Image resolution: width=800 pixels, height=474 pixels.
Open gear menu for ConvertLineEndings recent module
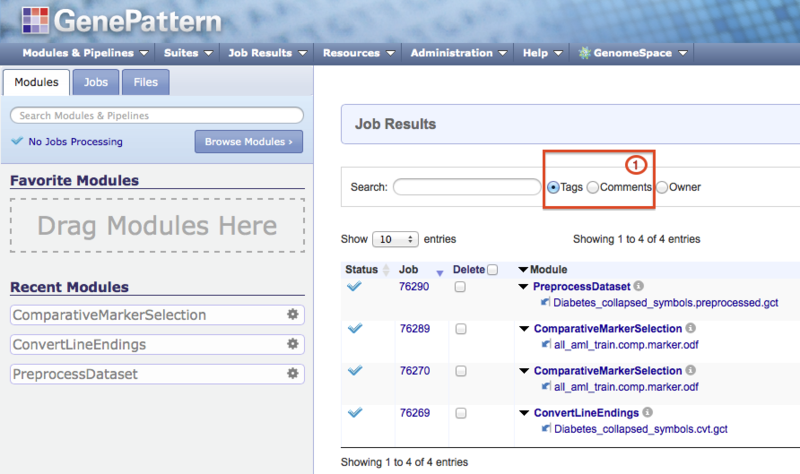(x=292, y=344)
